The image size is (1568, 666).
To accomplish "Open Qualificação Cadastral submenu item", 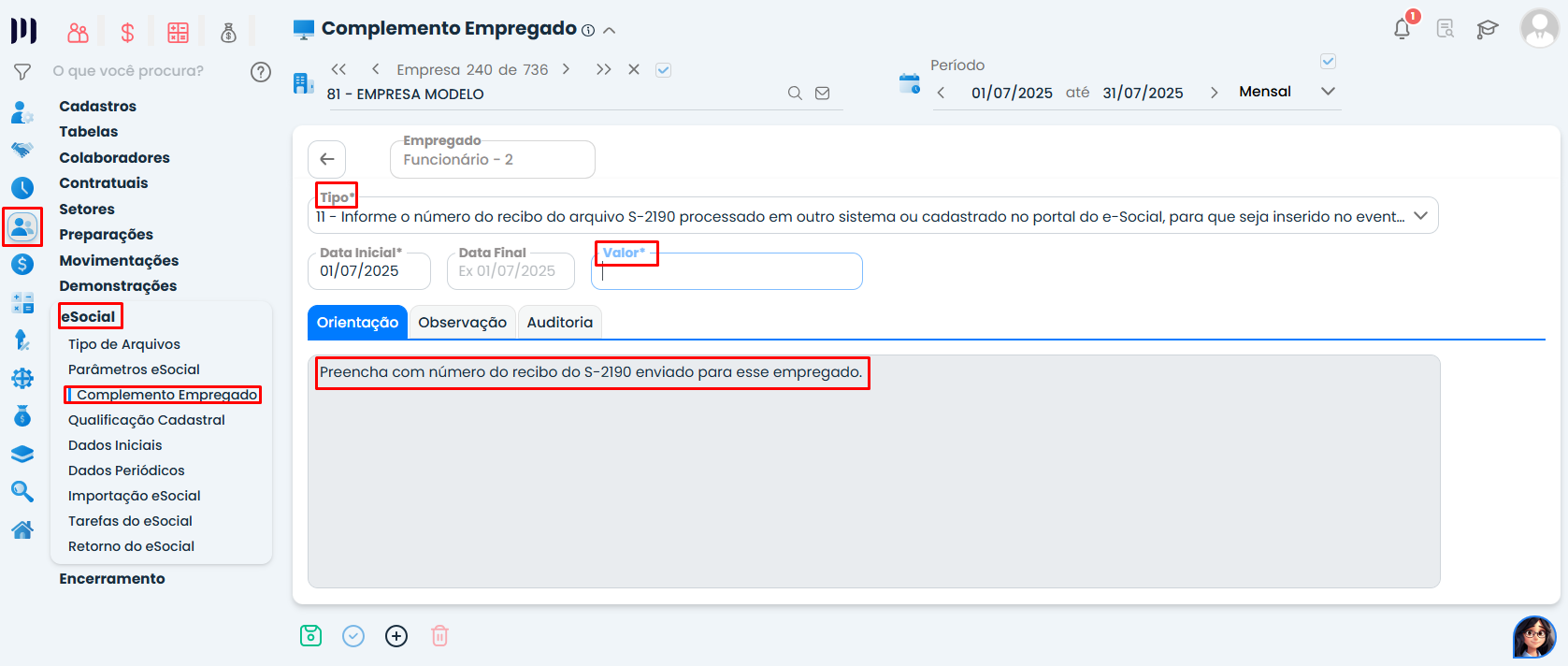I will pos(147,420).
